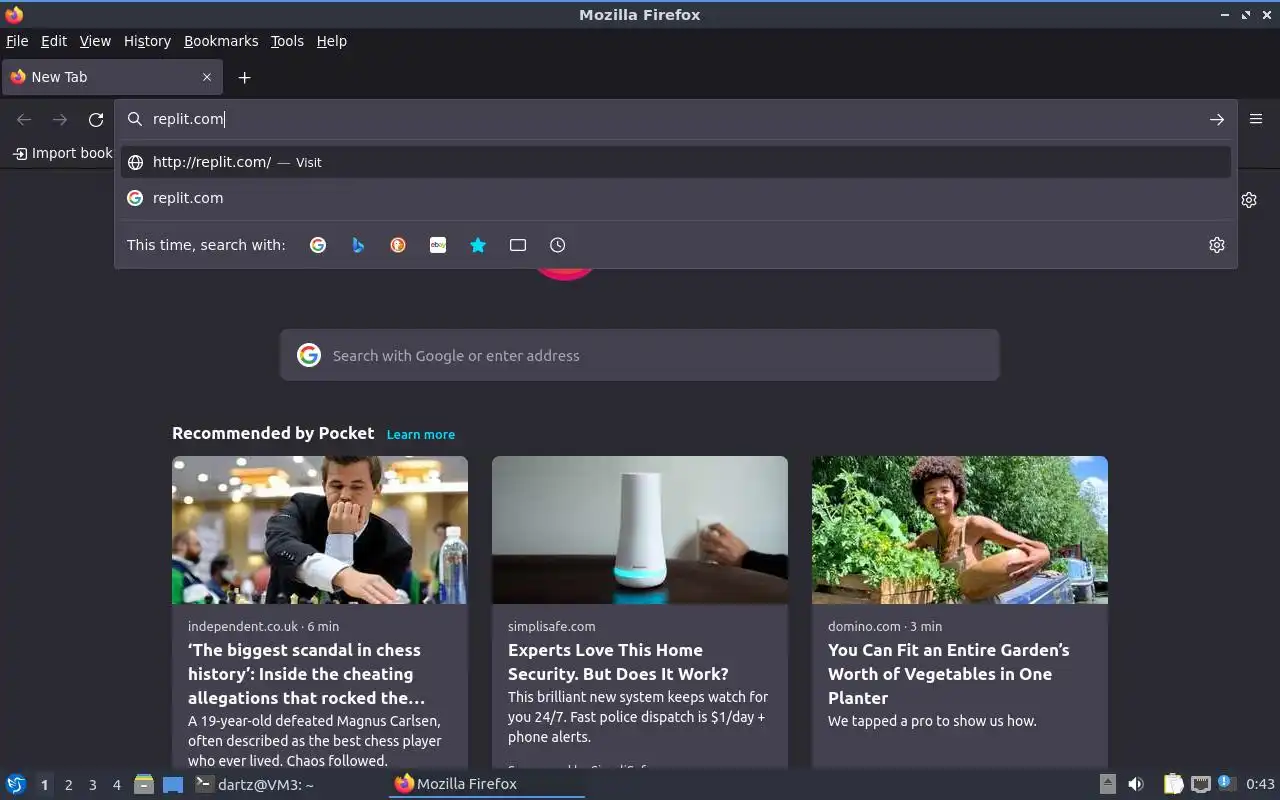Open the home security article thumbnail
1280x800 pixels.
tap(640, 530)
